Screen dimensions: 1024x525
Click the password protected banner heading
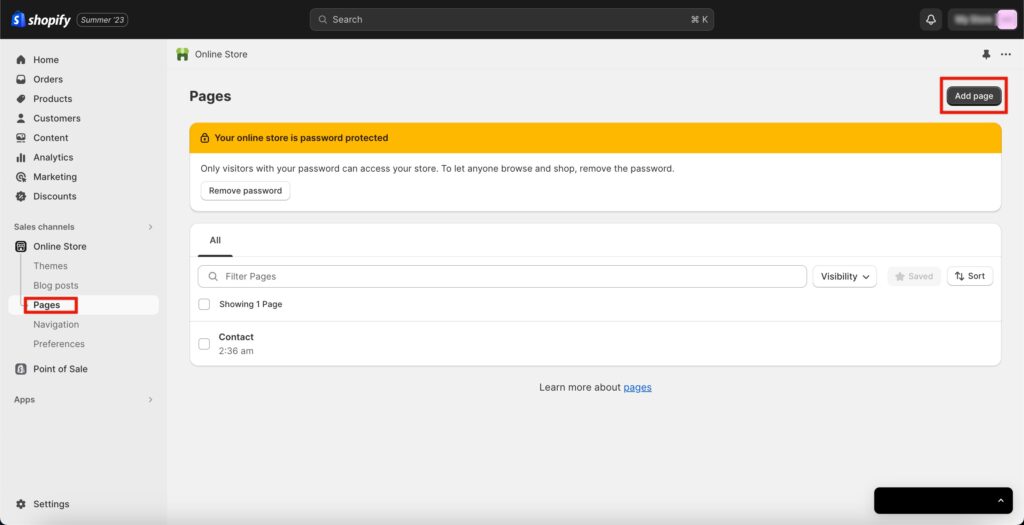pyautogui.click(x=301, y=138)
